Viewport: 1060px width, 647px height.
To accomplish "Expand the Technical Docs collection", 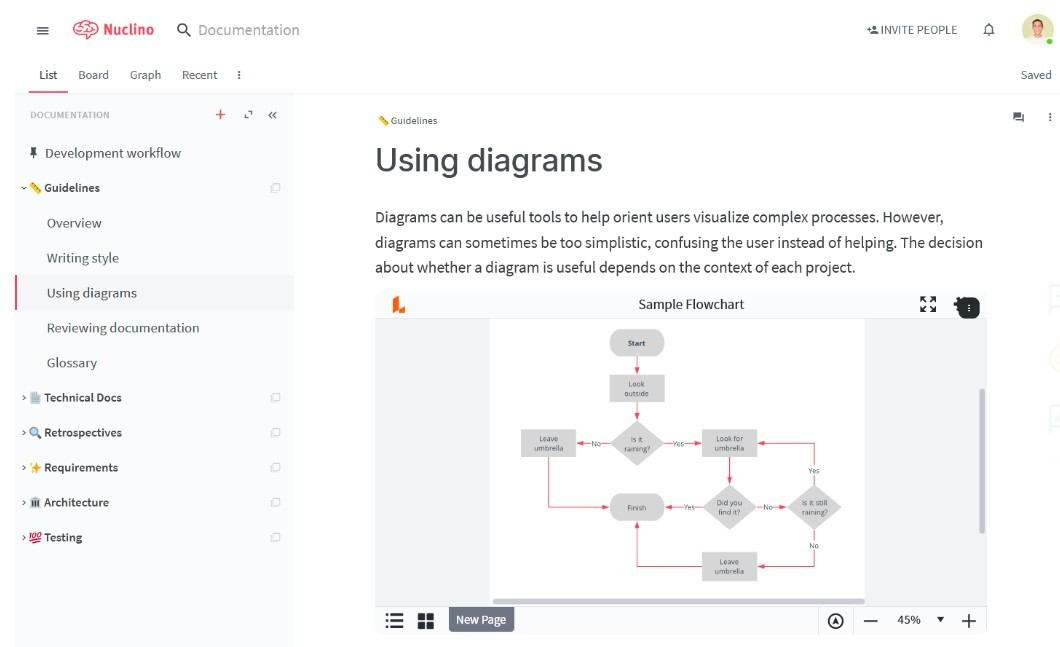I will pos(24,398).
